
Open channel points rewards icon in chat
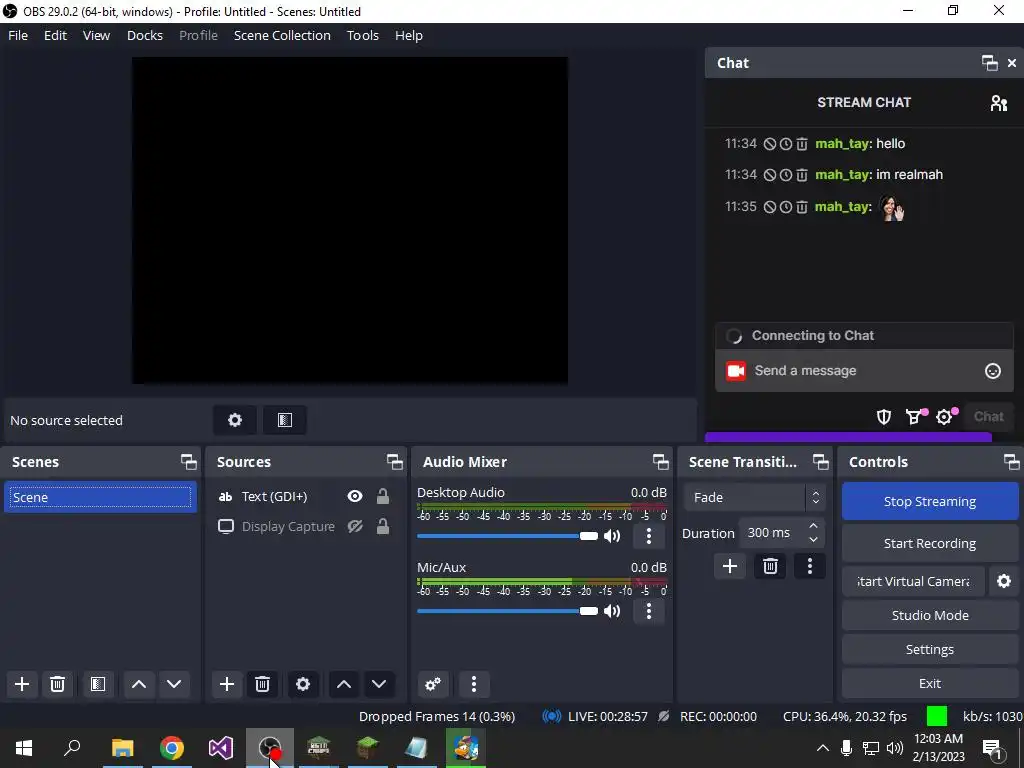pyautogui.click(x=914, y=417)
